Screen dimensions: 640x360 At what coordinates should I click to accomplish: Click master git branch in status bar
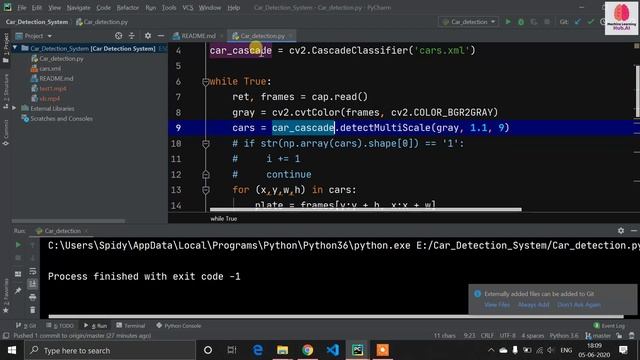(x=598, y=336)
